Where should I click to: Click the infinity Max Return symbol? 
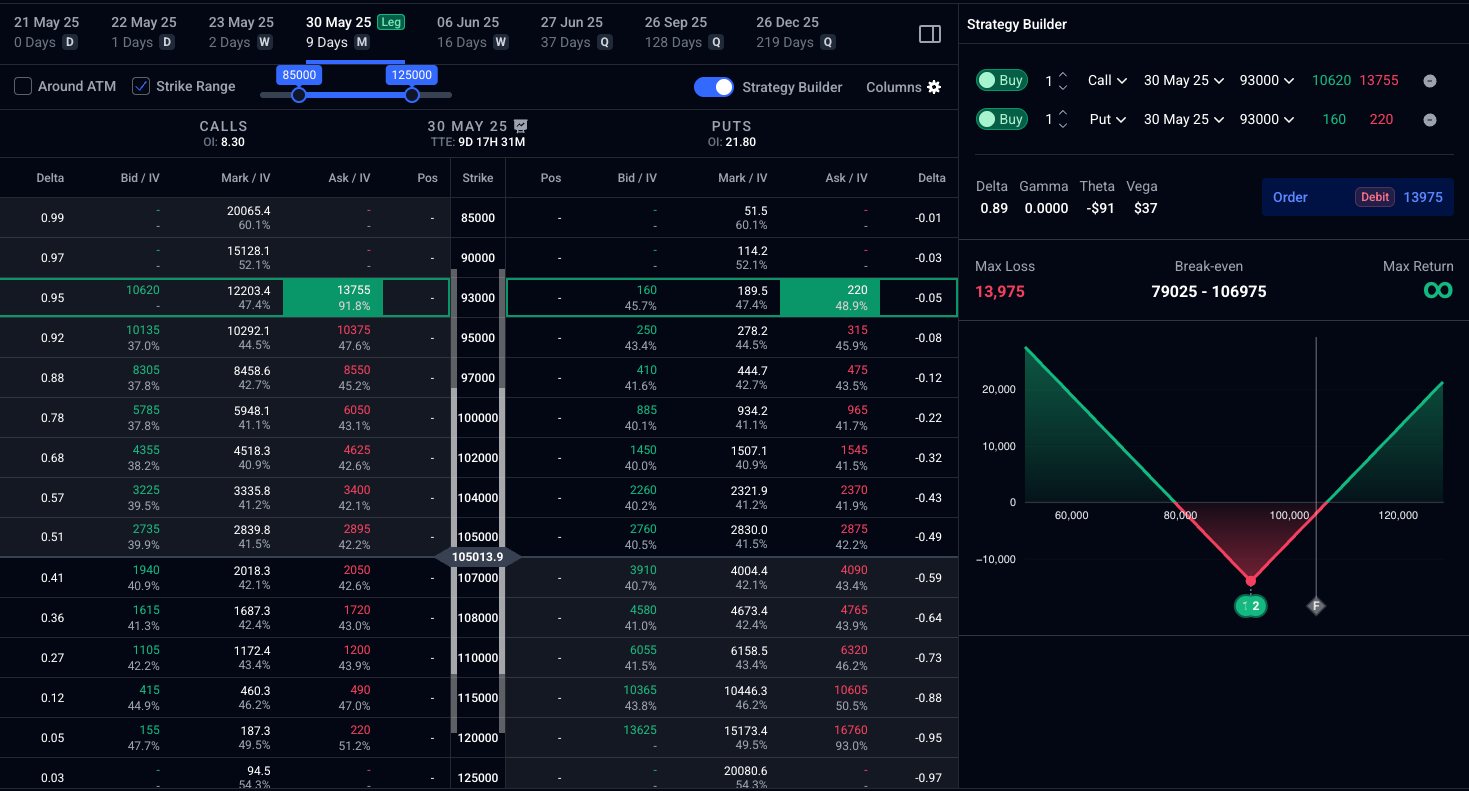coord(1437,290)
